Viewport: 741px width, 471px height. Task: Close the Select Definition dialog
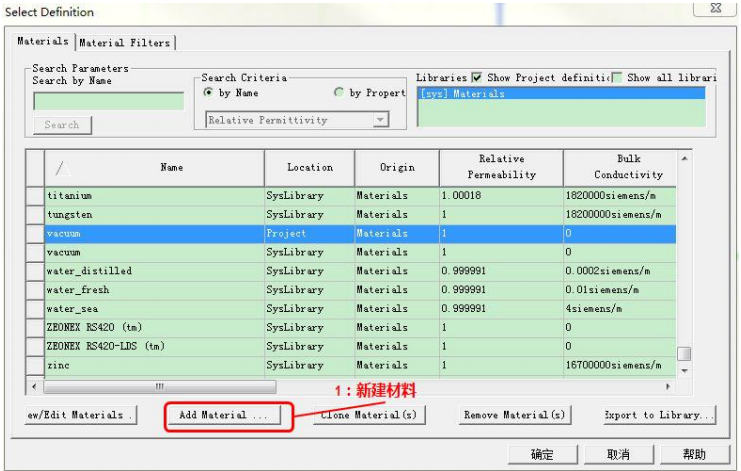click(715, 8)
